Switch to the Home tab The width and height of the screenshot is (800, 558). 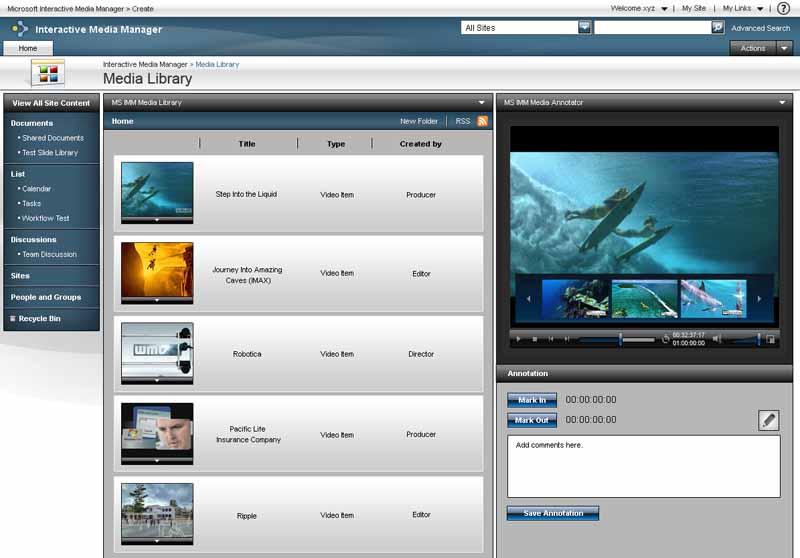click(28, 48)
